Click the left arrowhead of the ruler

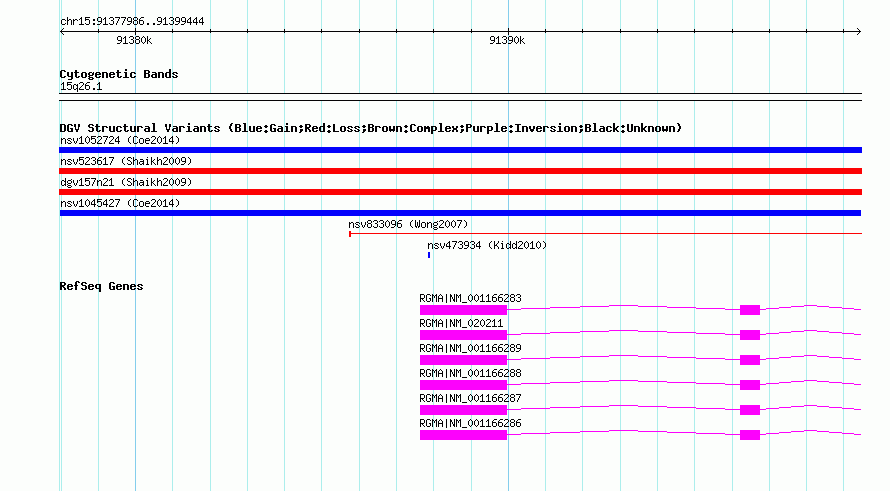click(62, 32)
